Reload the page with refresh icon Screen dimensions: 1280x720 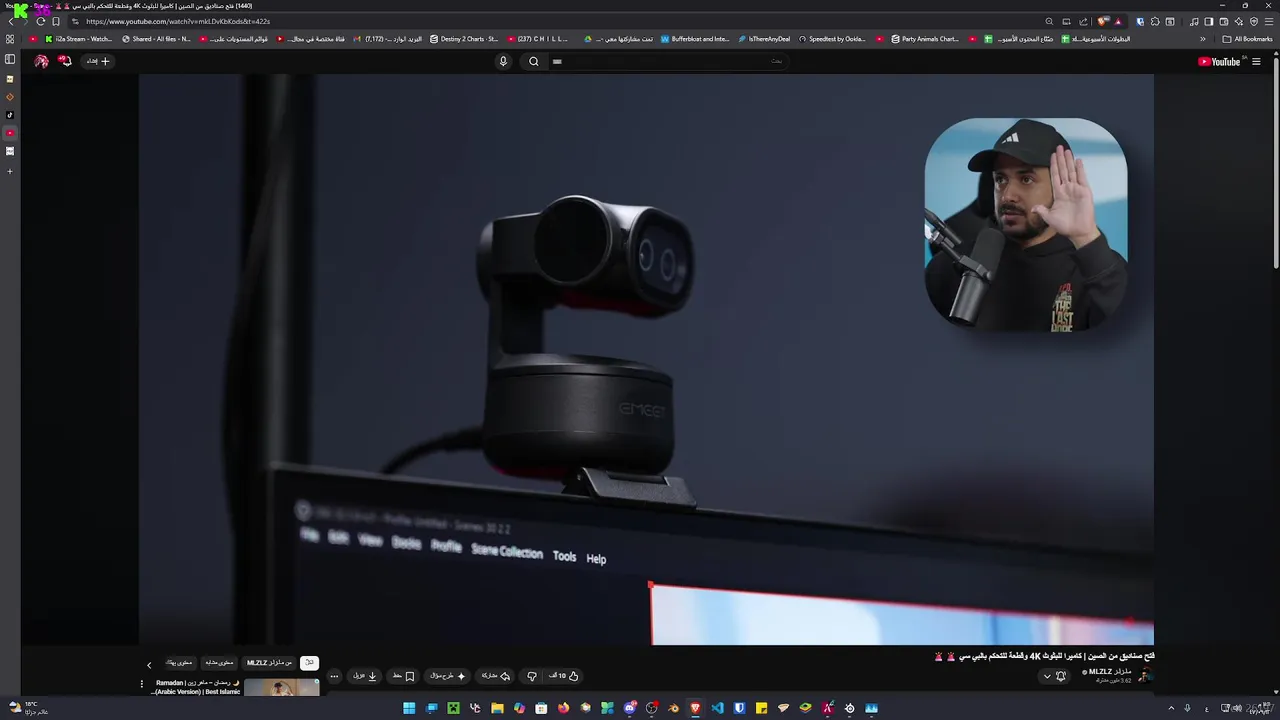tap(40, 21)
